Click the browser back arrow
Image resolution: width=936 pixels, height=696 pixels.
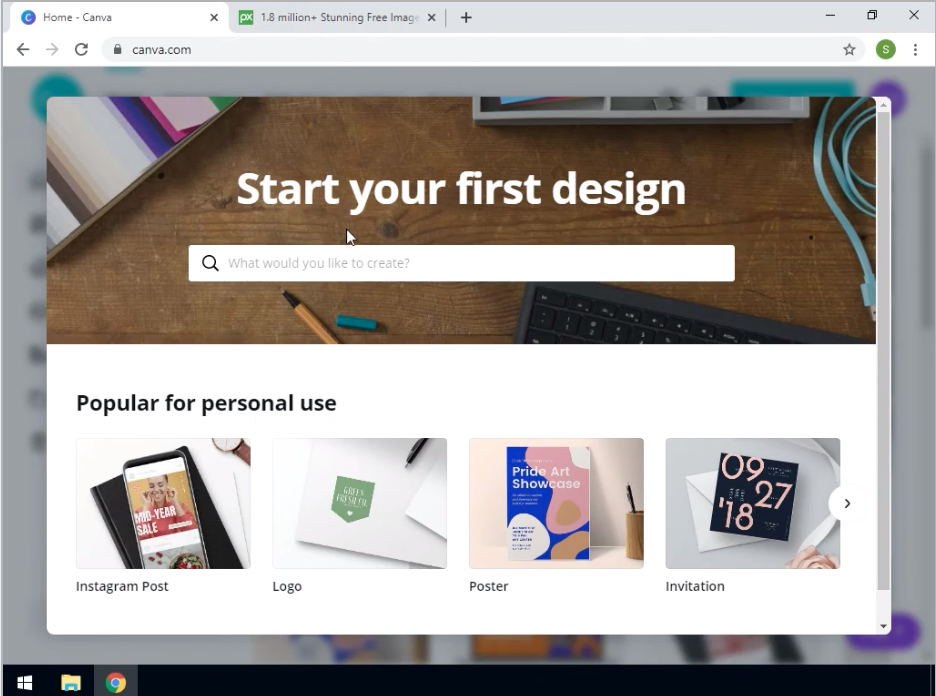23,50
